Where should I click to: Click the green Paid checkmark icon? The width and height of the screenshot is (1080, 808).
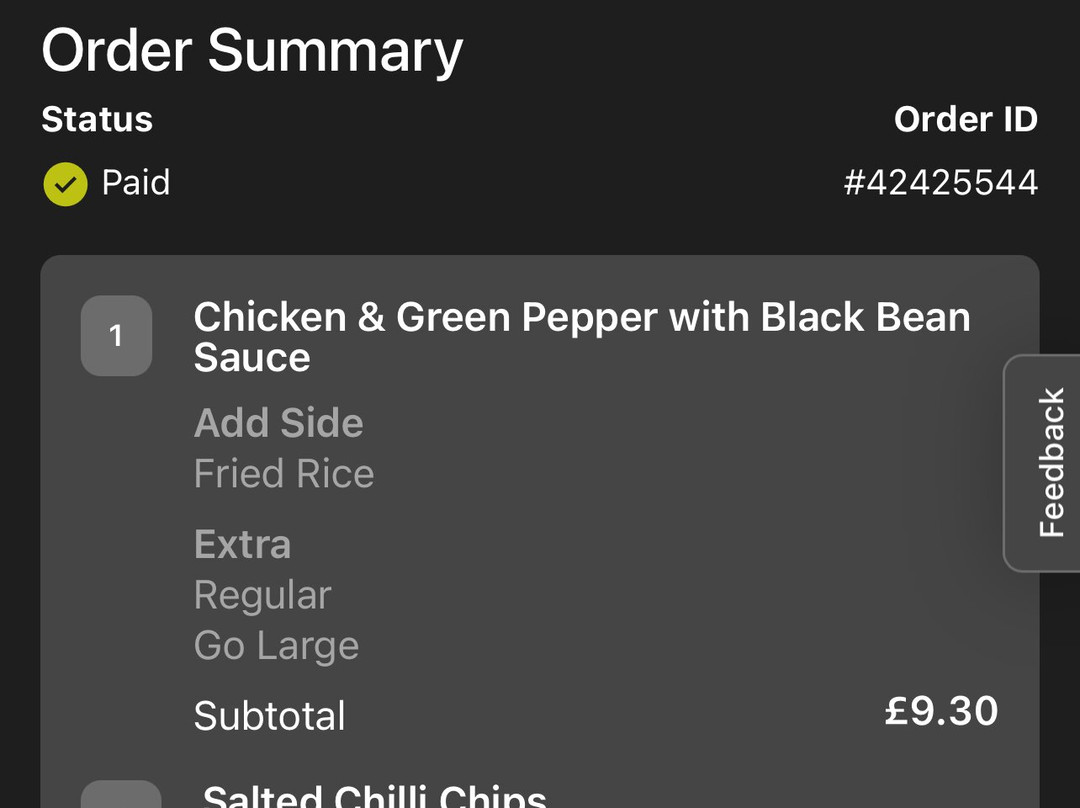pos(65,184)
